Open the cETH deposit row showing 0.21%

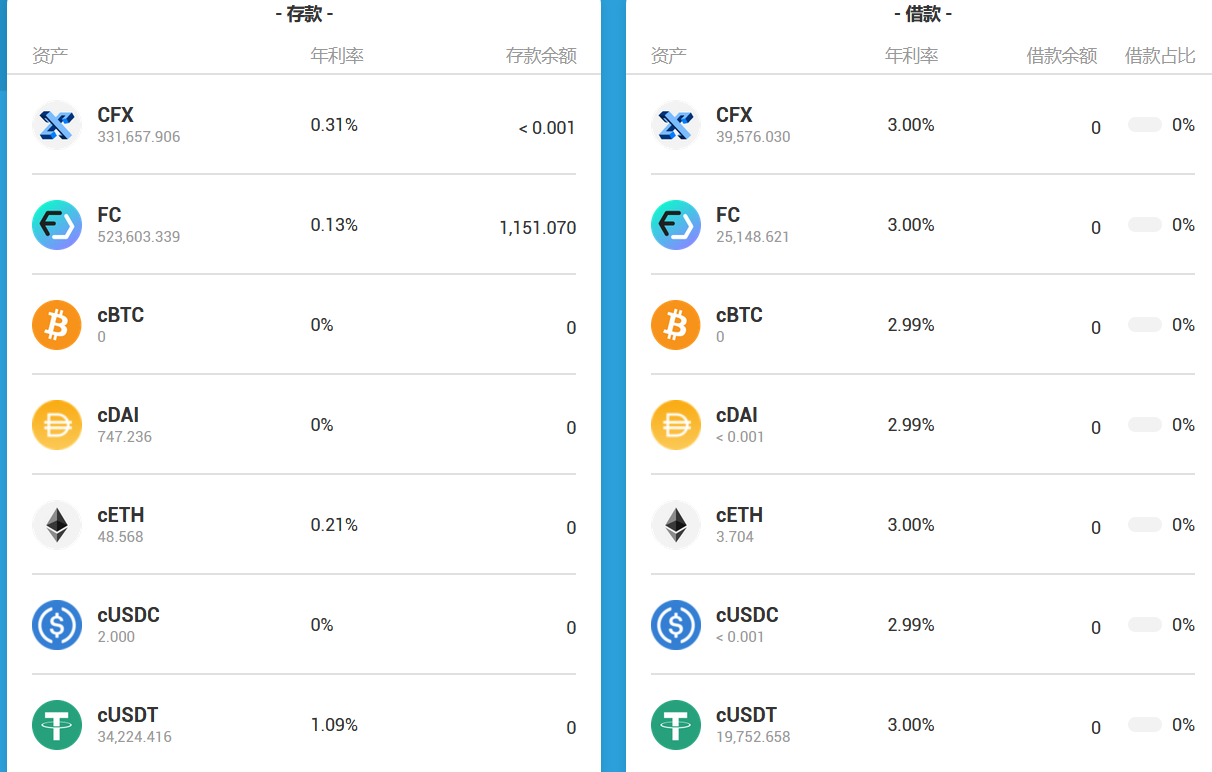304,525
